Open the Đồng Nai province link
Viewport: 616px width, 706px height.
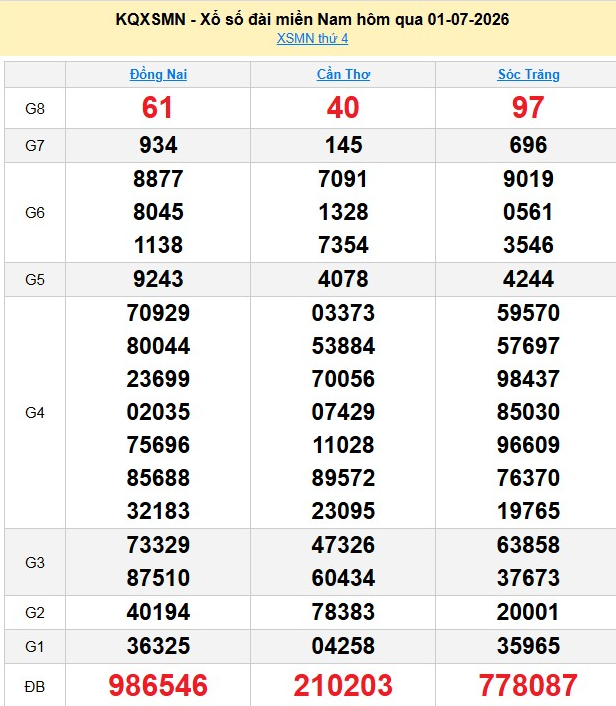pos(158,74)
